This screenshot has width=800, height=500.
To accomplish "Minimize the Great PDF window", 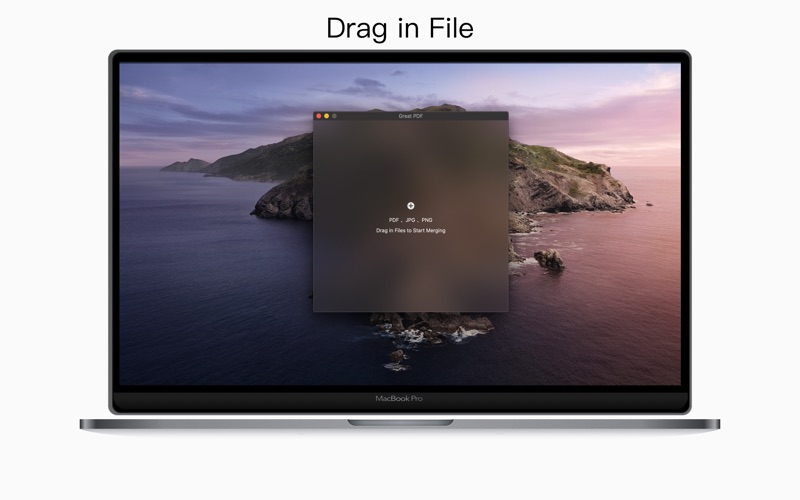I will [x=327, y=116].
